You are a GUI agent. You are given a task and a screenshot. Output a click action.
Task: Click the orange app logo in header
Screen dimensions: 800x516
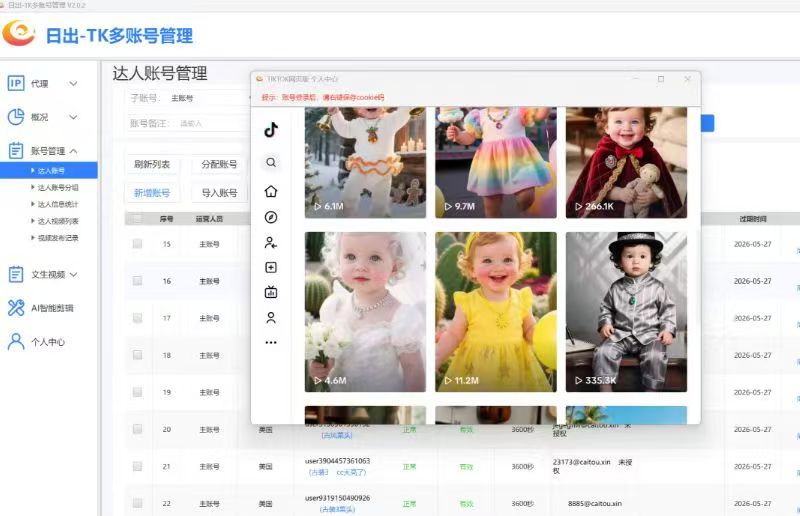19,34
